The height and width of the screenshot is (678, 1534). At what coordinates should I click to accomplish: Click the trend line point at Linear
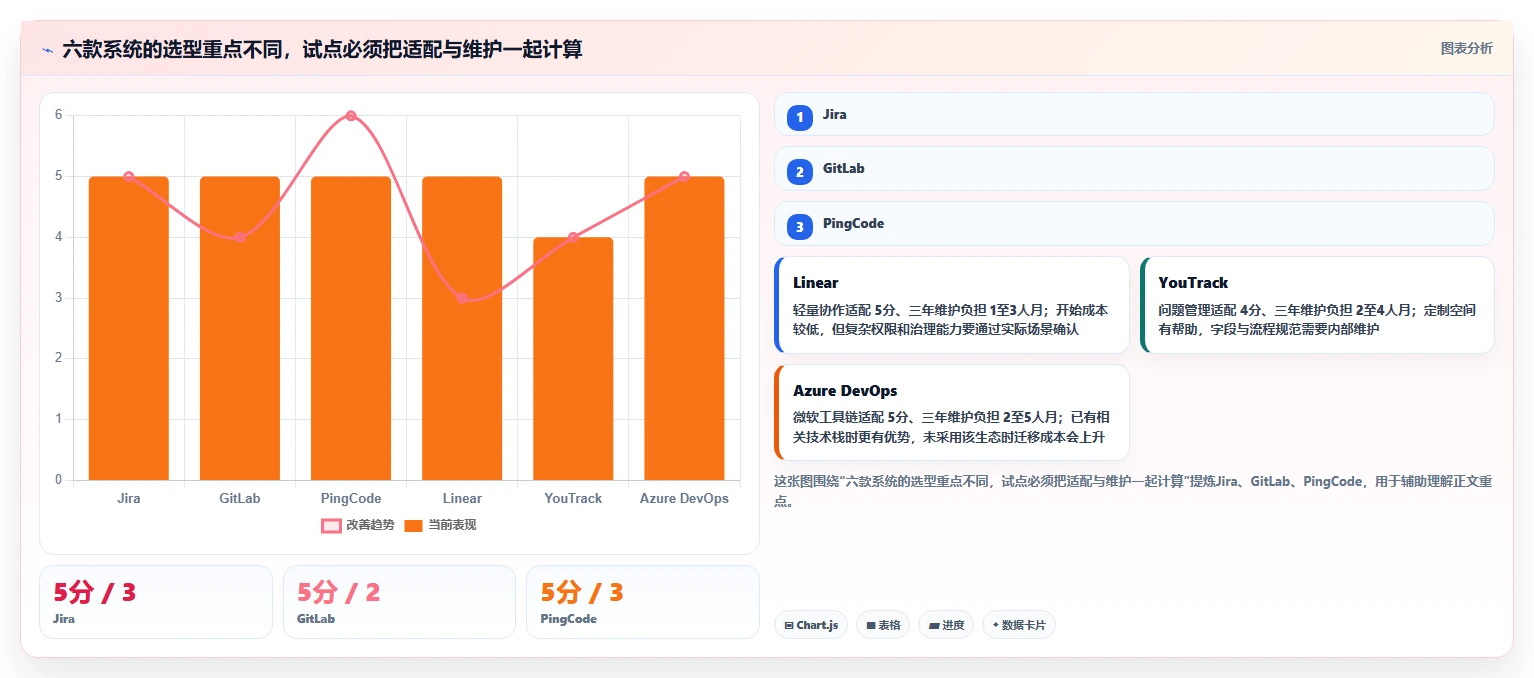point(462,298)
